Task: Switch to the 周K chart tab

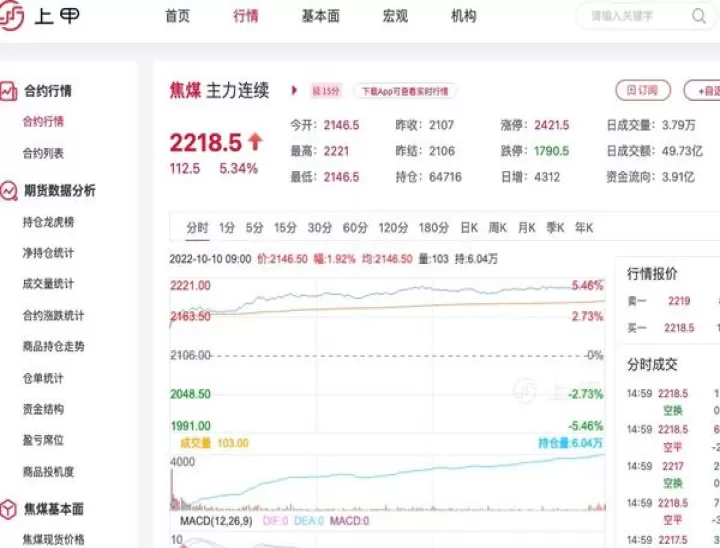Action: (498, 228)
